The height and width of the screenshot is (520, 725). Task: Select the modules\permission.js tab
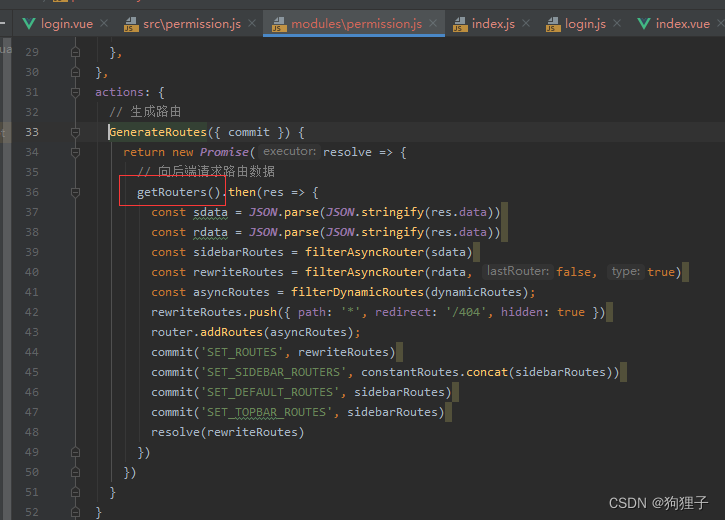[x=356, y=24]
